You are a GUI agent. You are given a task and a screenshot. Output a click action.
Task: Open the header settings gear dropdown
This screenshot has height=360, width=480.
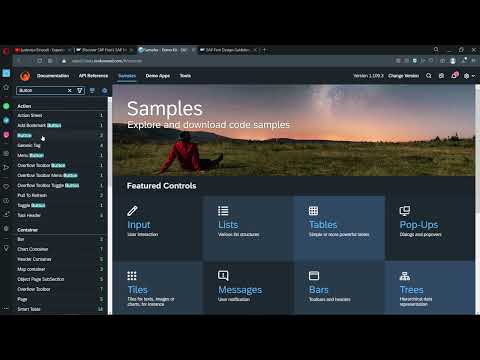(x=469, y=76)
